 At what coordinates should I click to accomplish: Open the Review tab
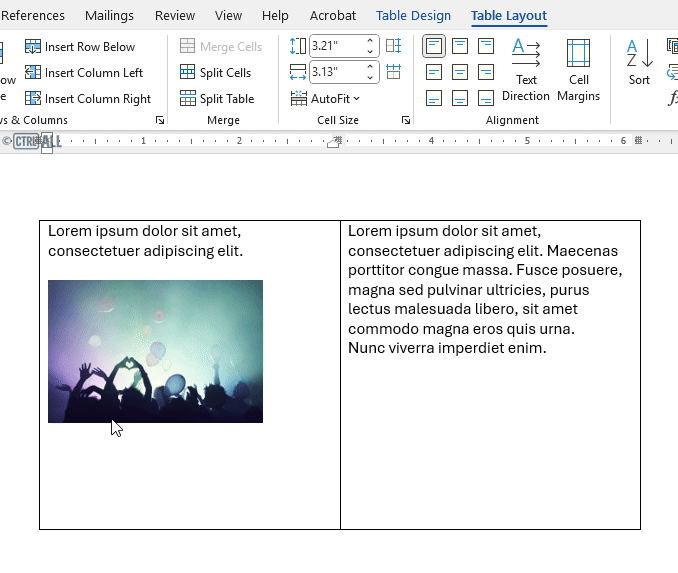pos(175,16)
